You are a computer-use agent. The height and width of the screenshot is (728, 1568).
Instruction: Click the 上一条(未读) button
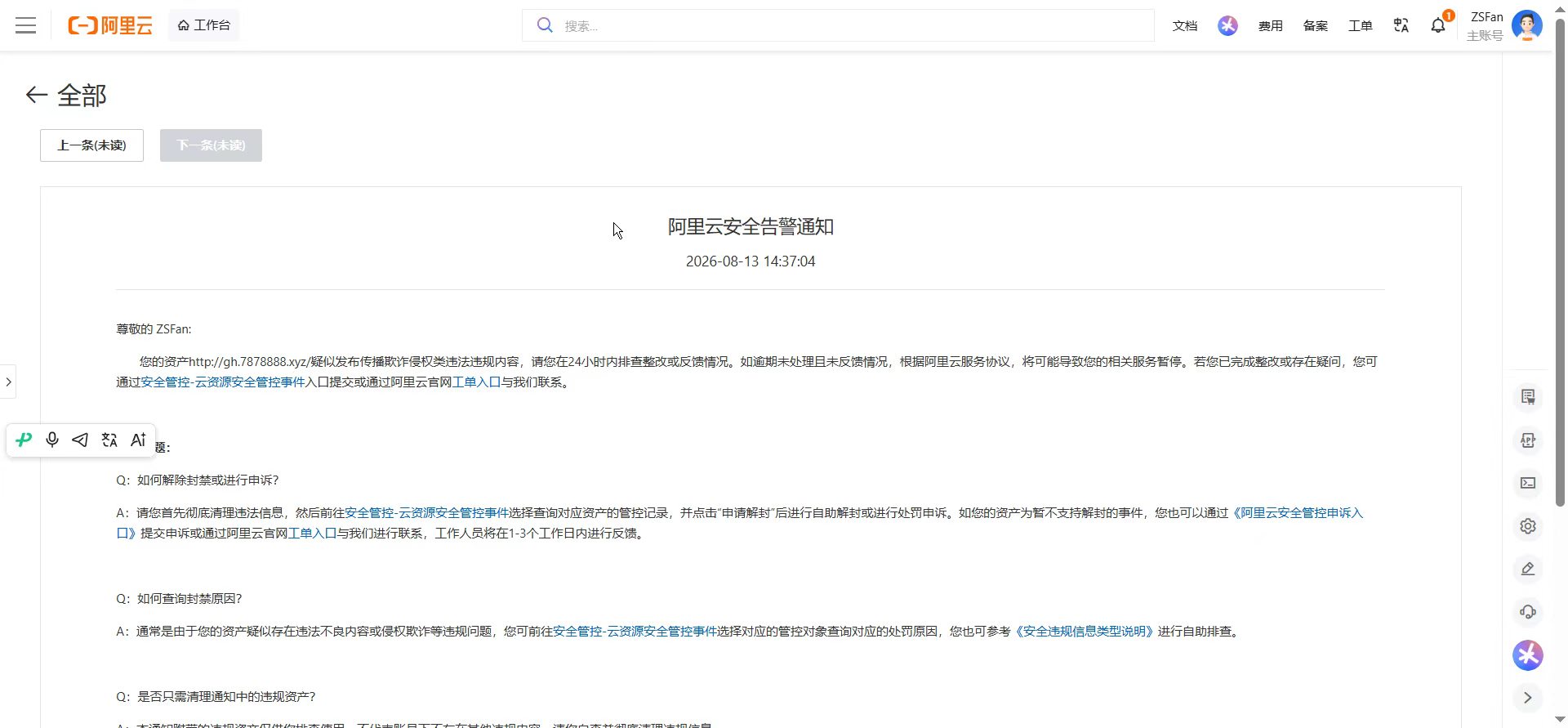pyautogui.click(x=91, y=145)
